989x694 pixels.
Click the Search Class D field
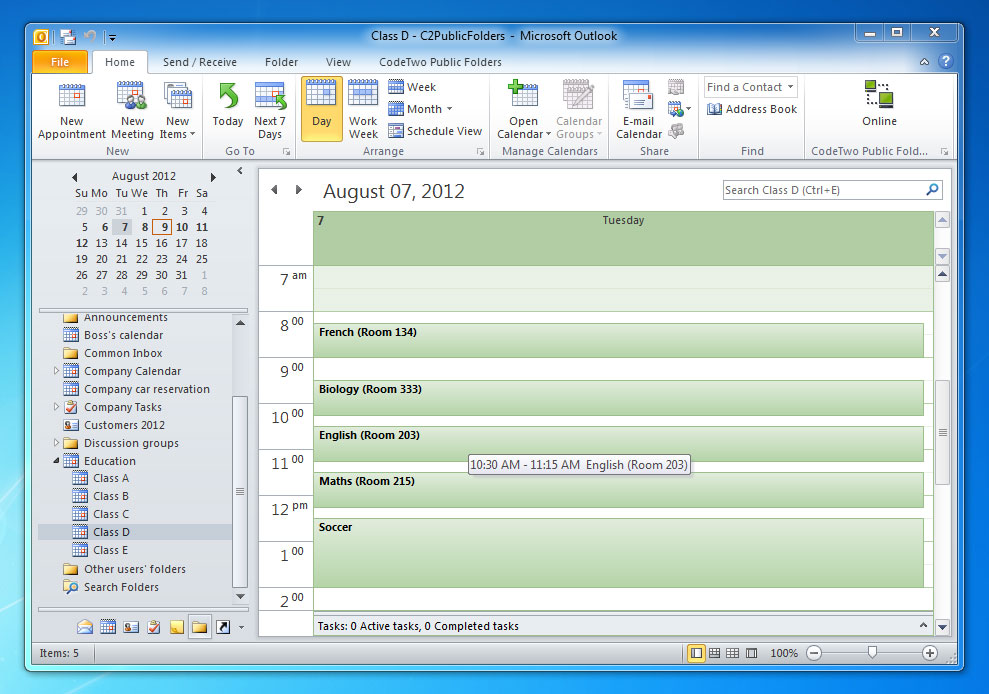(x=823, y=190)
